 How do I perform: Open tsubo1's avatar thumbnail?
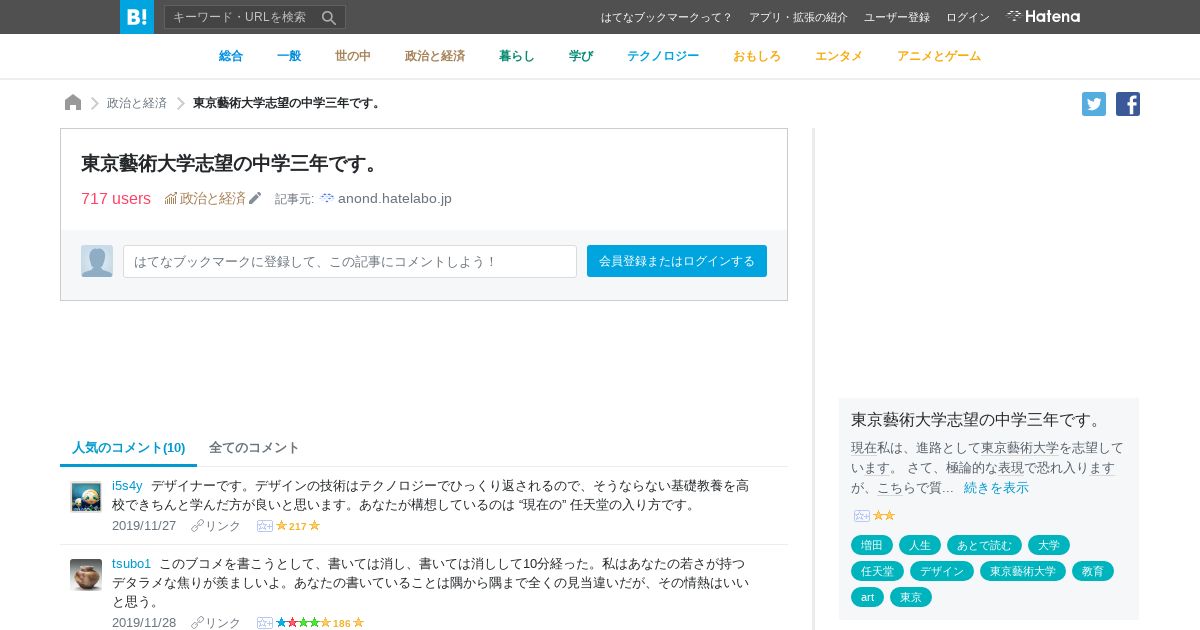pyautogui.click(x=86, y=575)
